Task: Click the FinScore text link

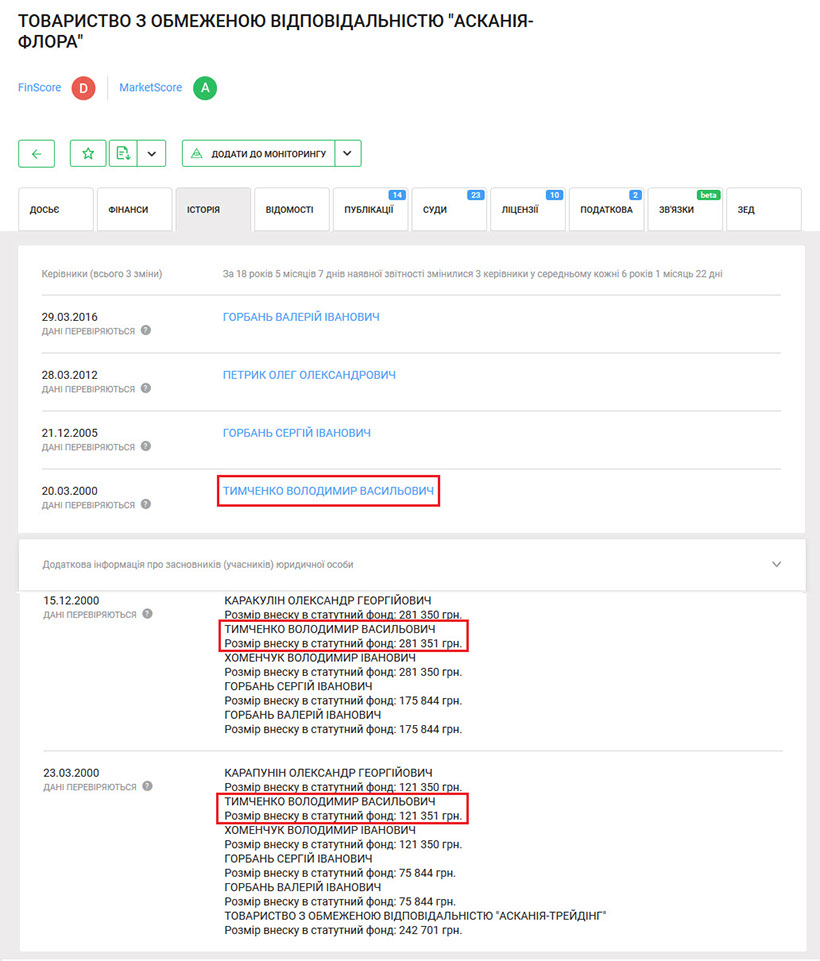Action: pyautogui.click(x=39, y=88)
